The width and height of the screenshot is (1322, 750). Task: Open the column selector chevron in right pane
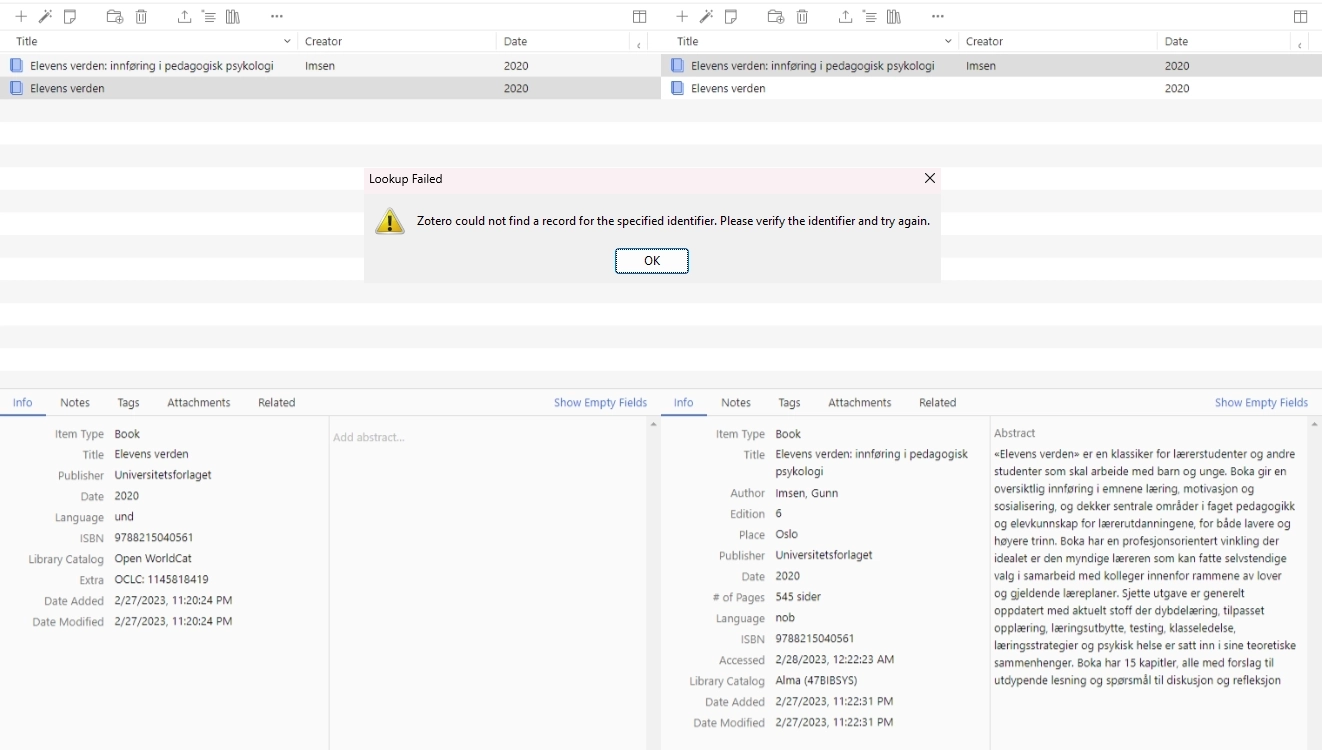(1300, 45)
